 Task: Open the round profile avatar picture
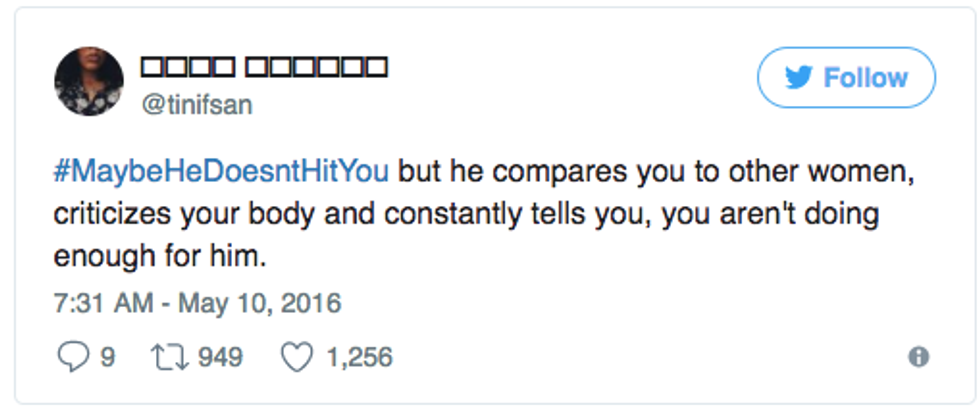point(89,82)
